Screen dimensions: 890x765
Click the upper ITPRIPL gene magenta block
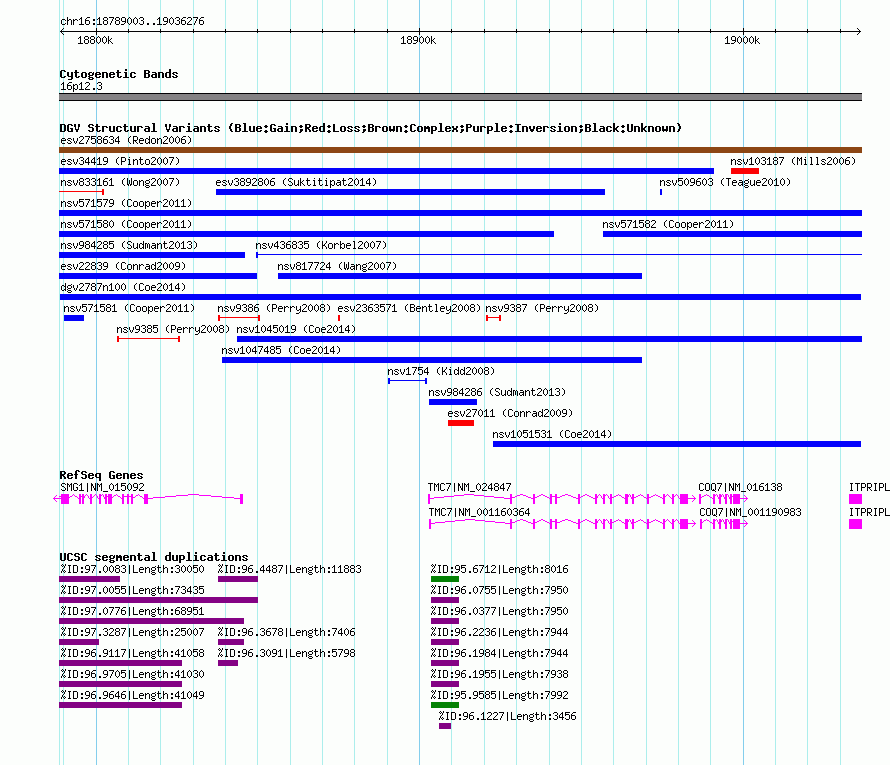(x=855, y=499)
